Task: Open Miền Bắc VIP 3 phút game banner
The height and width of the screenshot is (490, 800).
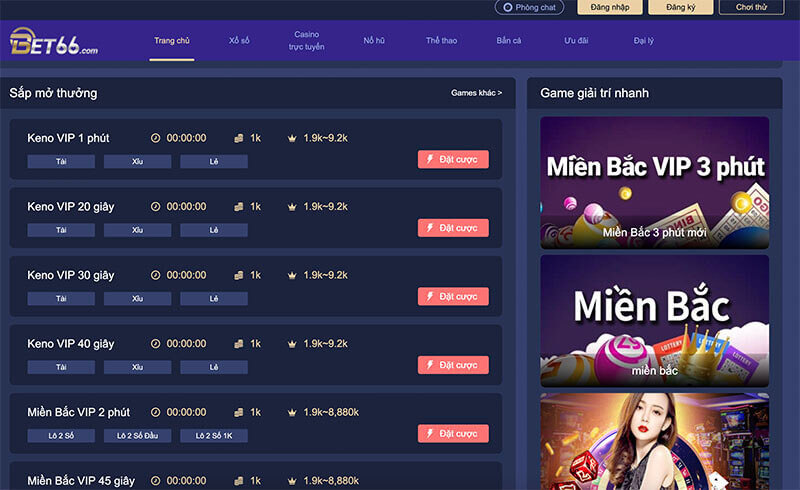Action: coord(655,183)
